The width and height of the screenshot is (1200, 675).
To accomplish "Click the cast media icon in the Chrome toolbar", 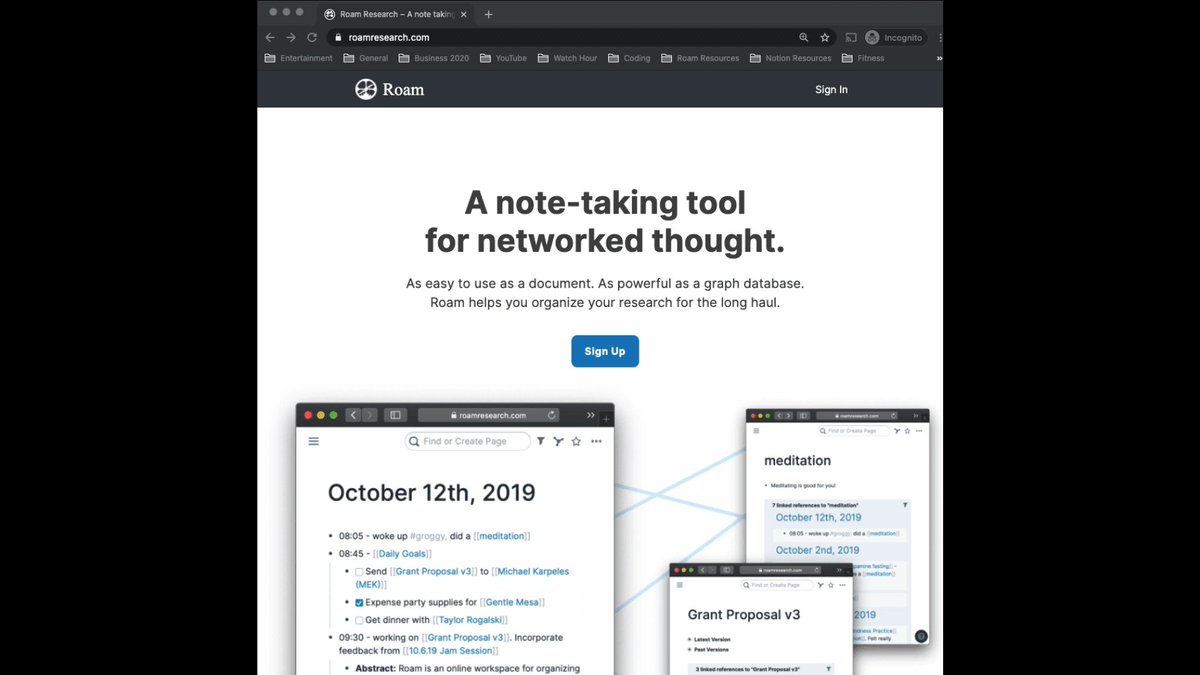I will (x=851, y=37).
